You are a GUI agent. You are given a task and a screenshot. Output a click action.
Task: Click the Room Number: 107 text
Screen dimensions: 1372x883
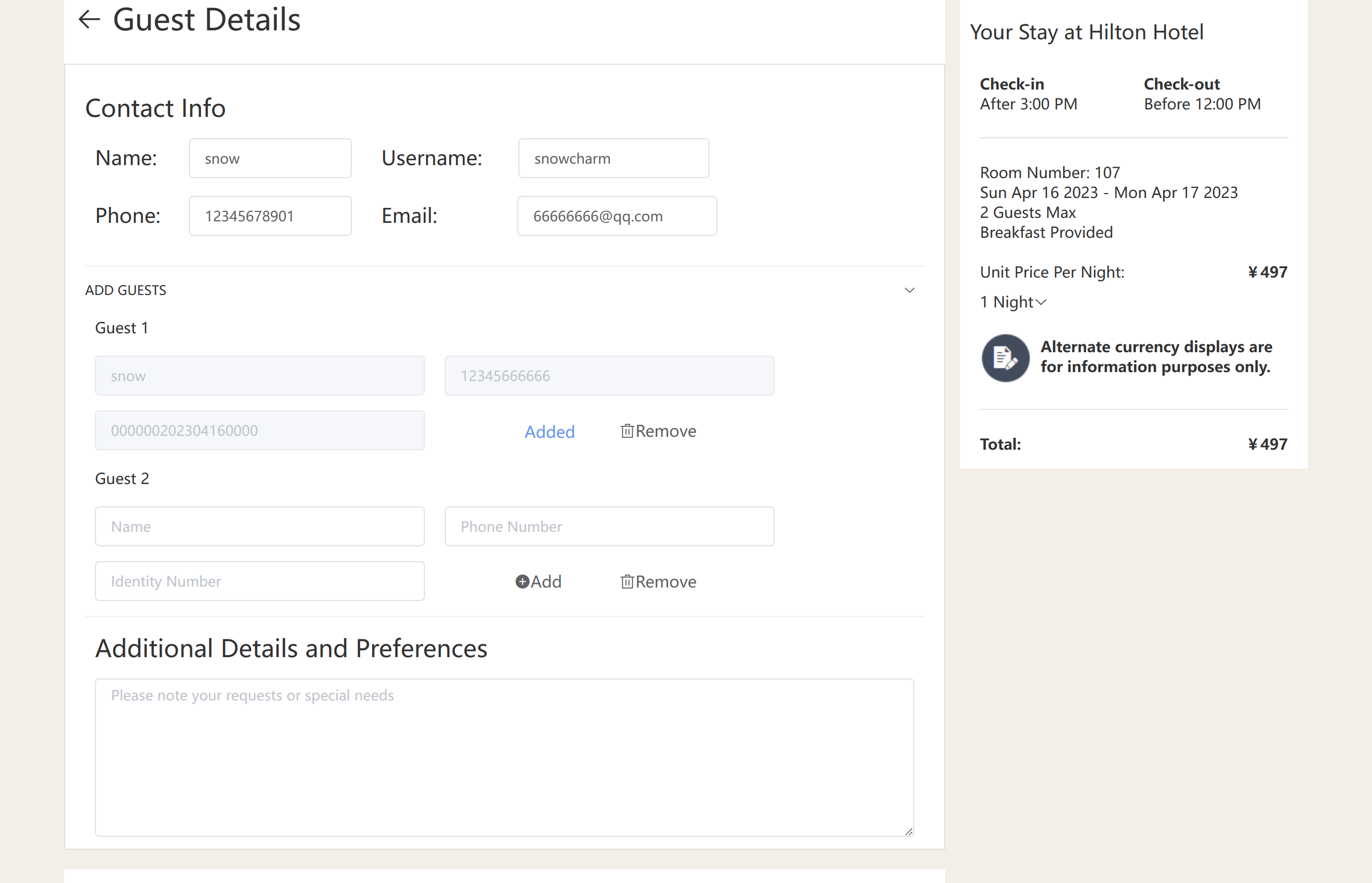tap(1050, 172)
